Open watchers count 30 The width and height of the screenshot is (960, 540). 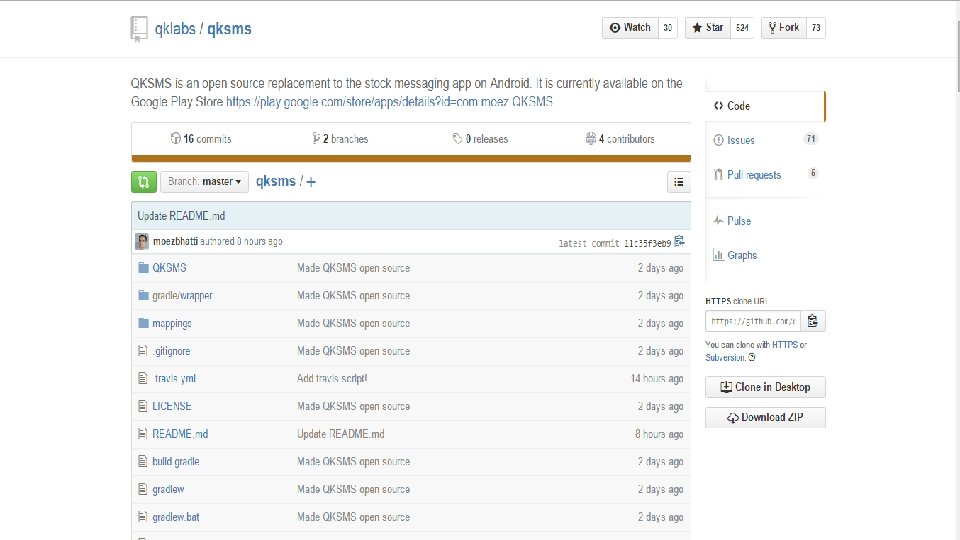[667, 28]
